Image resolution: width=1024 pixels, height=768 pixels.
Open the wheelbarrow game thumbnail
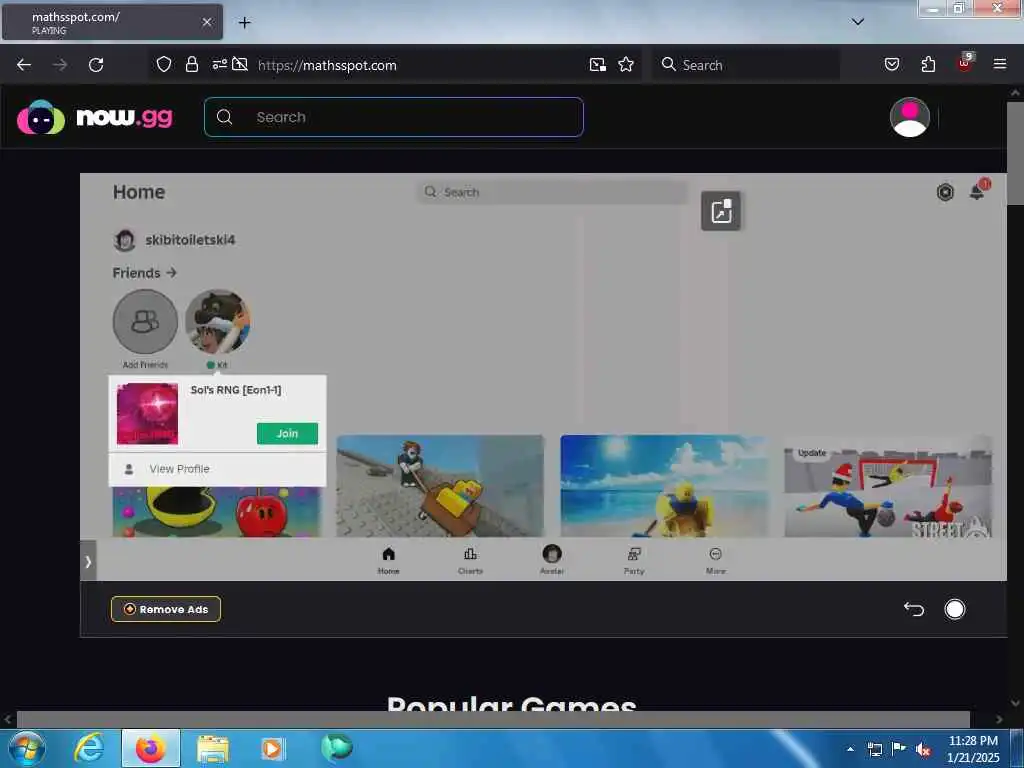click(x=440, y=486)
